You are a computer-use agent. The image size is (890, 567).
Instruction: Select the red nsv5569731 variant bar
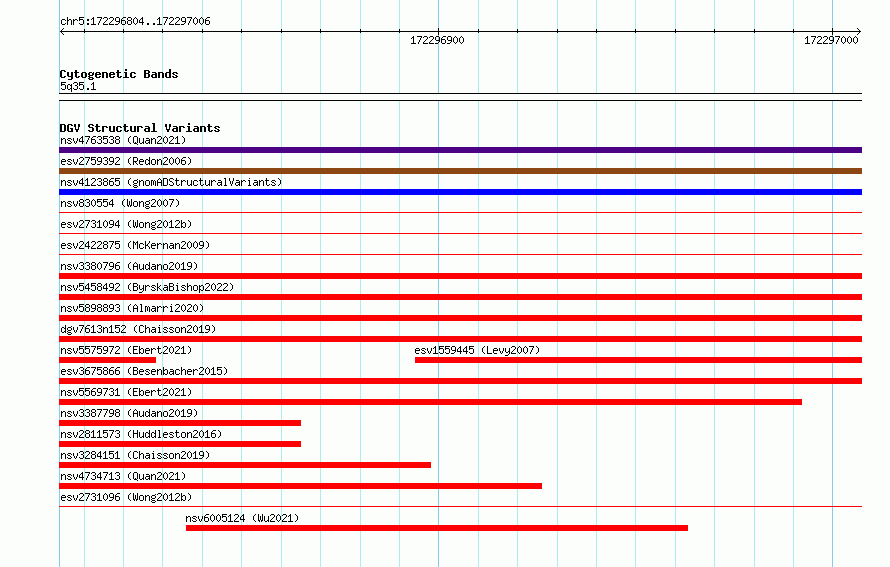coord(430,402)
